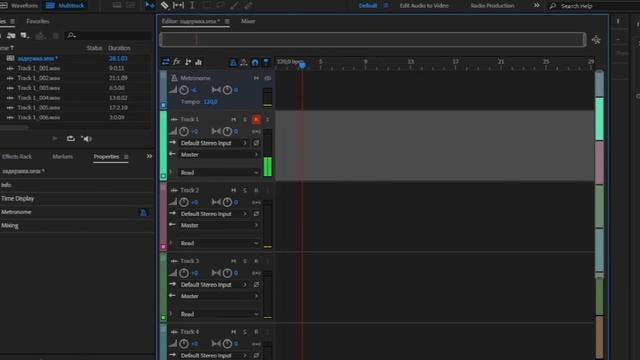Solo Track 3

pyautogui.click(x=244, y=261)
